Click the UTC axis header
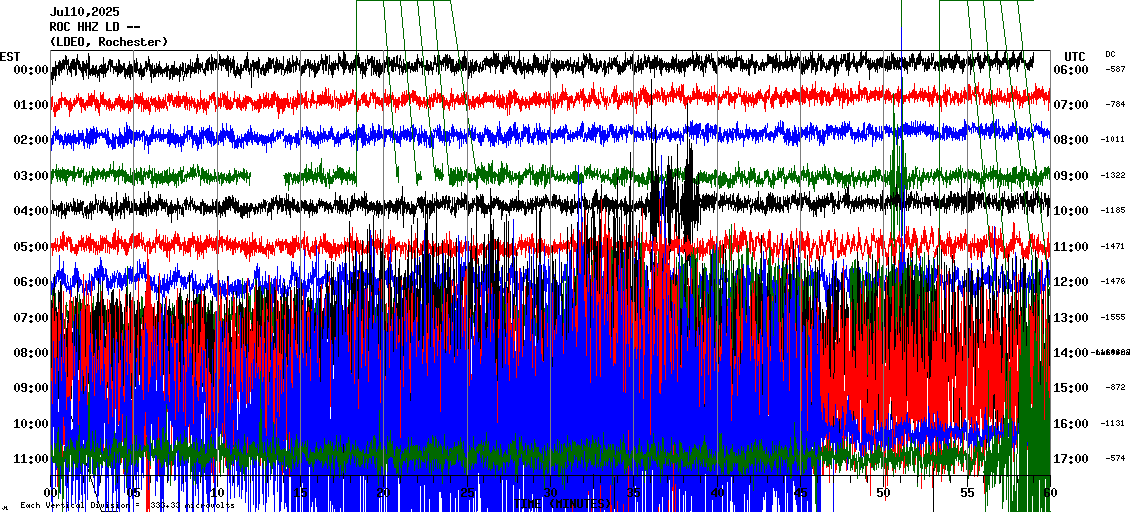1130x519 pixels. [x=1075, y=56]
